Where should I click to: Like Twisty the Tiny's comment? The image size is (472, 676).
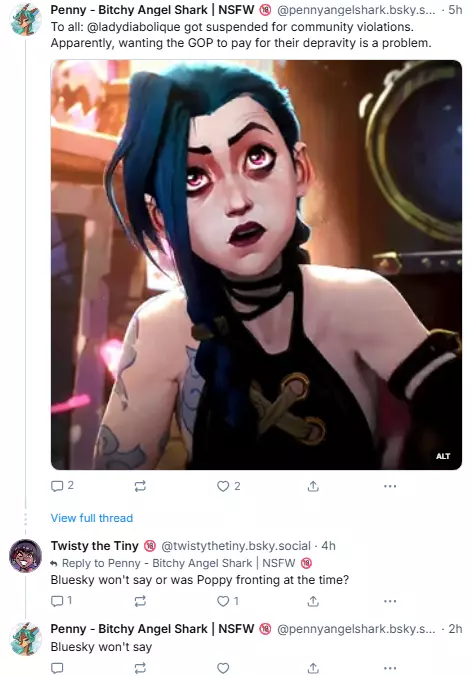click(x=227, y=601)
